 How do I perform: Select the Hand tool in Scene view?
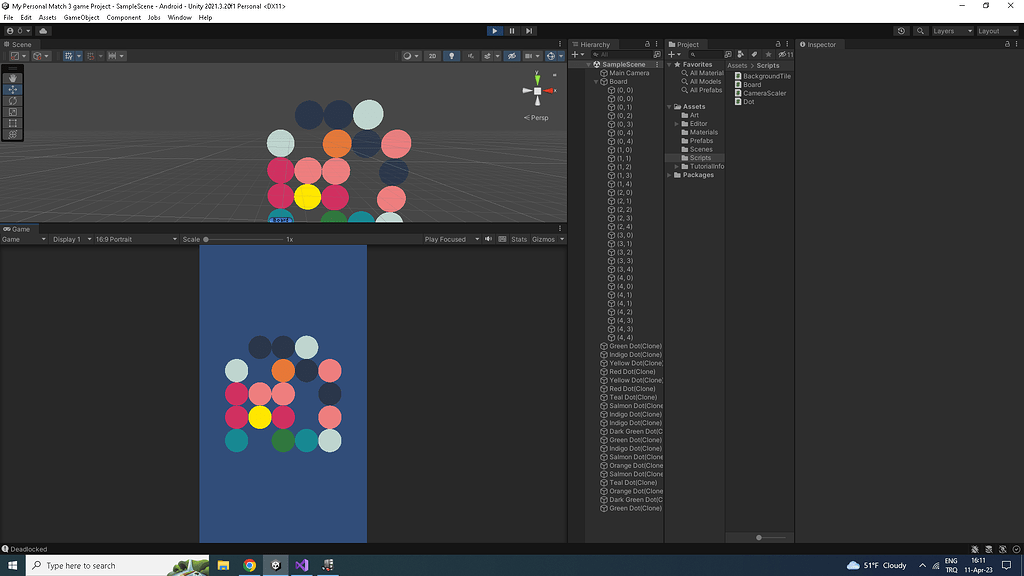13,78
